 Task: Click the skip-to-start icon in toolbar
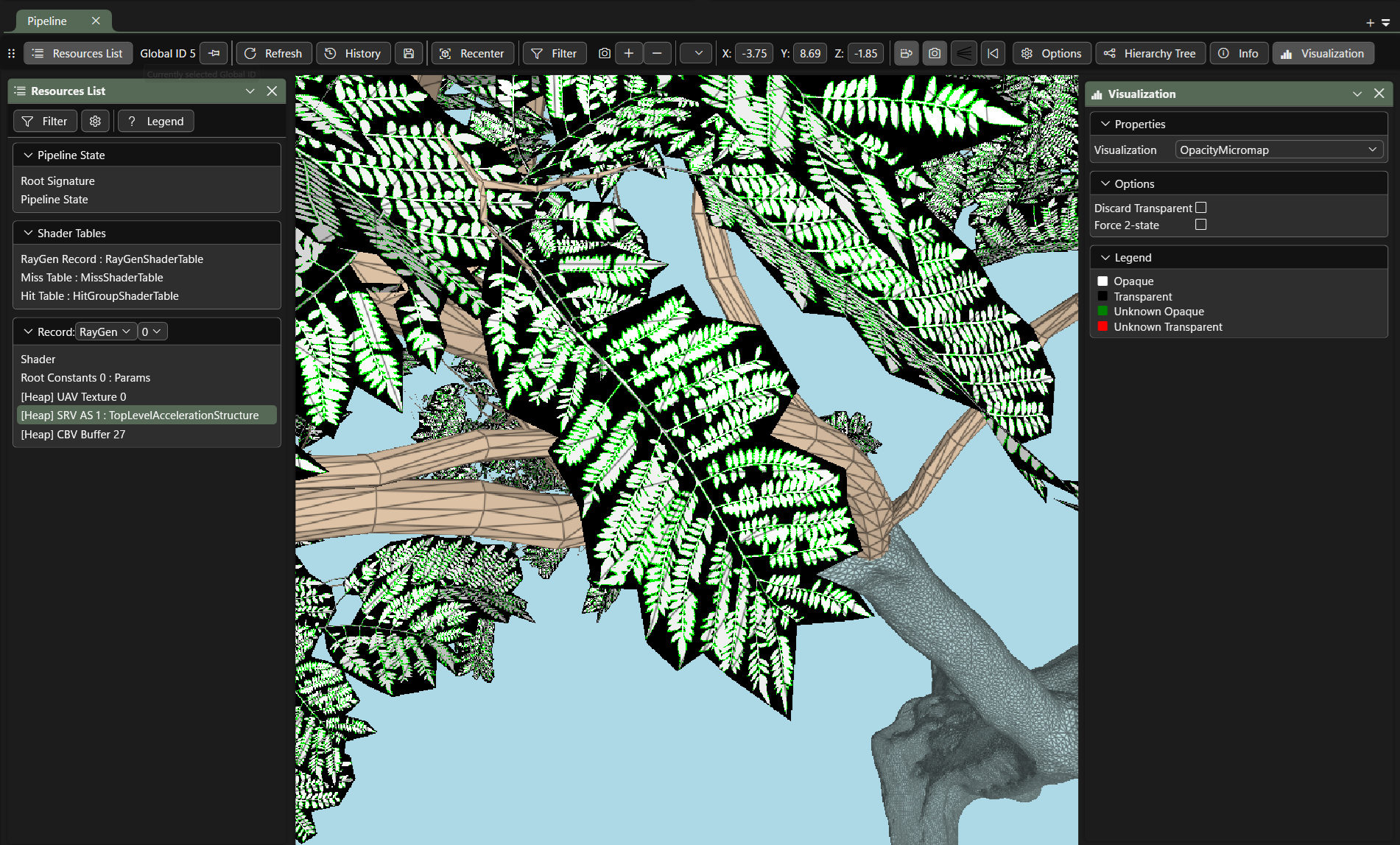point(993,53)
